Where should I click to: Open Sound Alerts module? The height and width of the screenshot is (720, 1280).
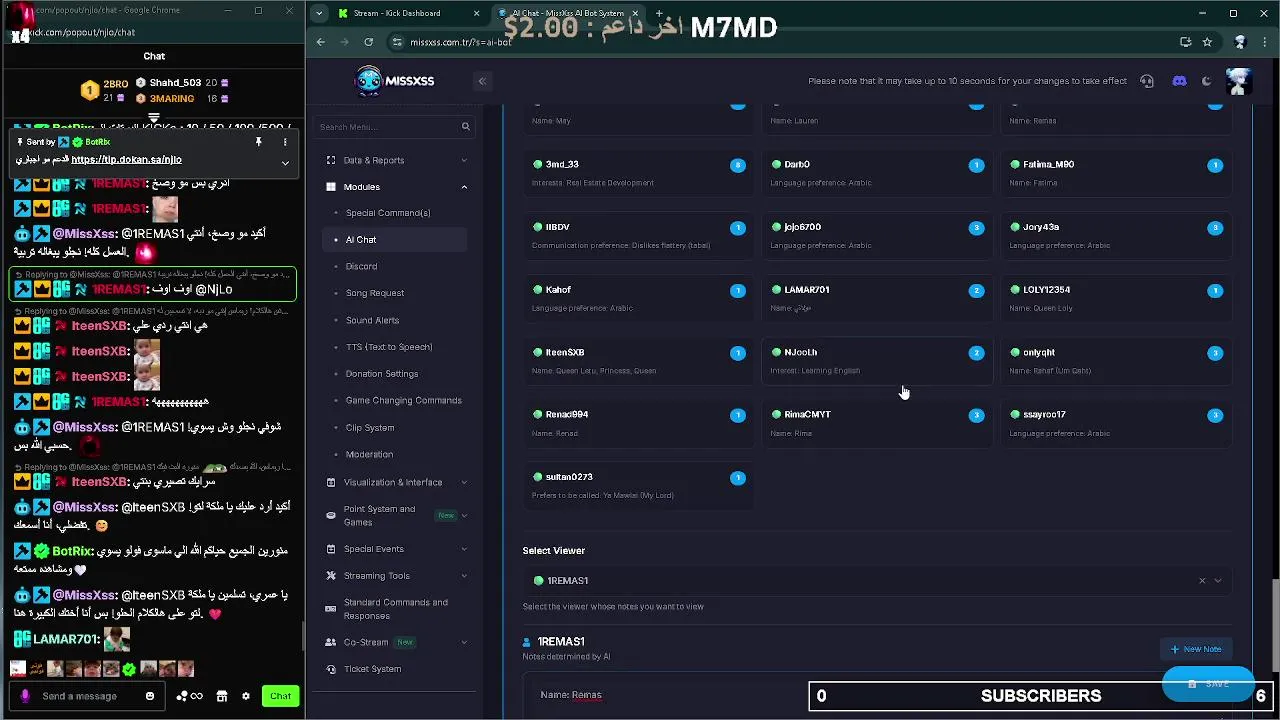372,320
